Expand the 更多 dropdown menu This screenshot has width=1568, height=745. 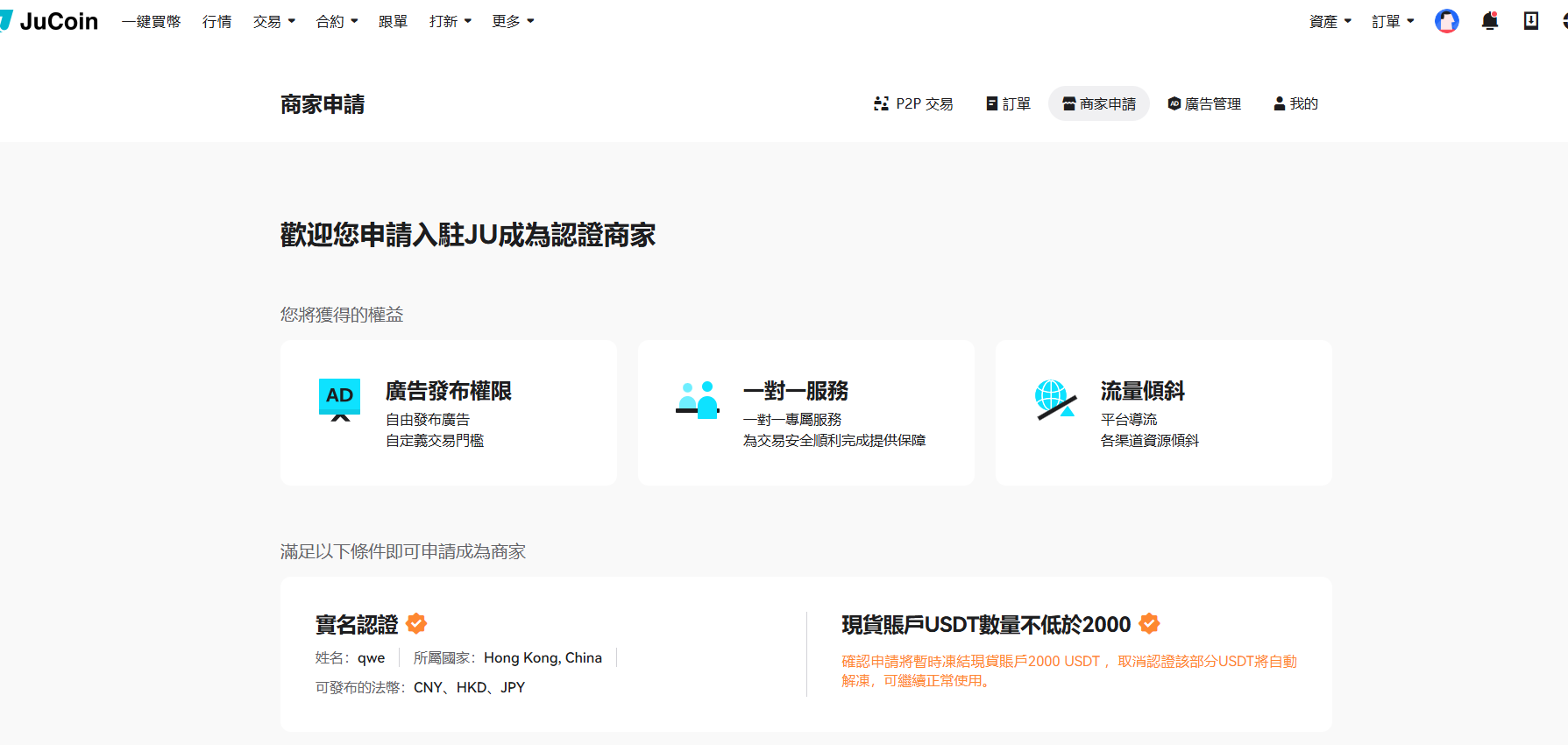(x=514, y=21)
